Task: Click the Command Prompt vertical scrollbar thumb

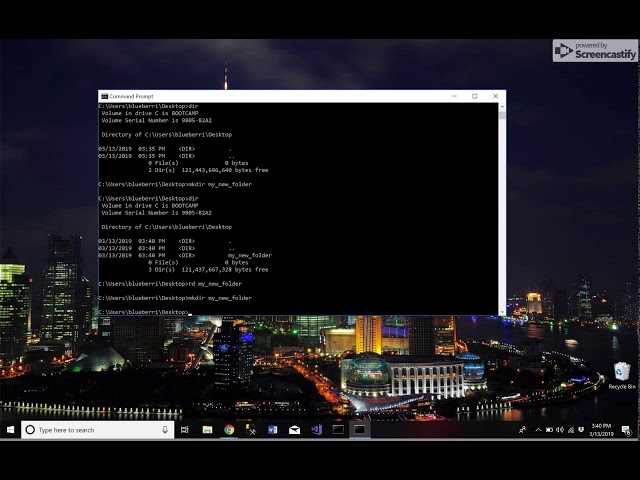Action: point(502,116)
